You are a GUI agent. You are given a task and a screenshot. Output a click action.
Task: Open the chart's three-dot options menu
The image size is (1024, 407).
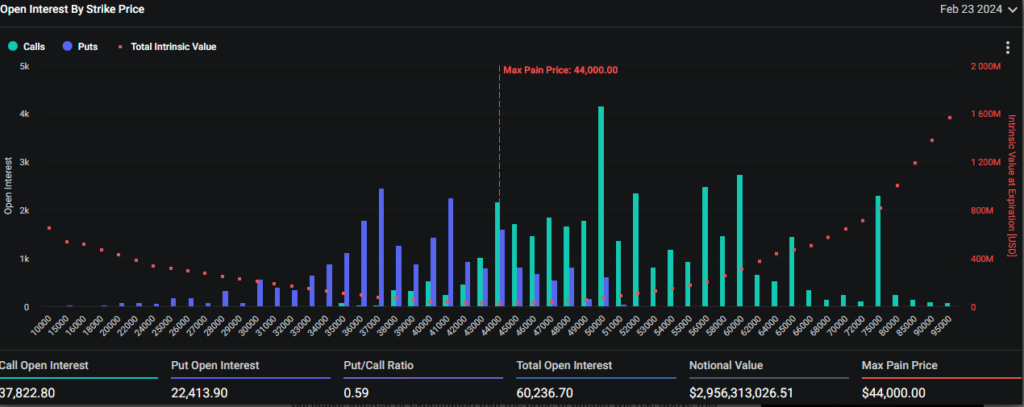[1009, 48]
